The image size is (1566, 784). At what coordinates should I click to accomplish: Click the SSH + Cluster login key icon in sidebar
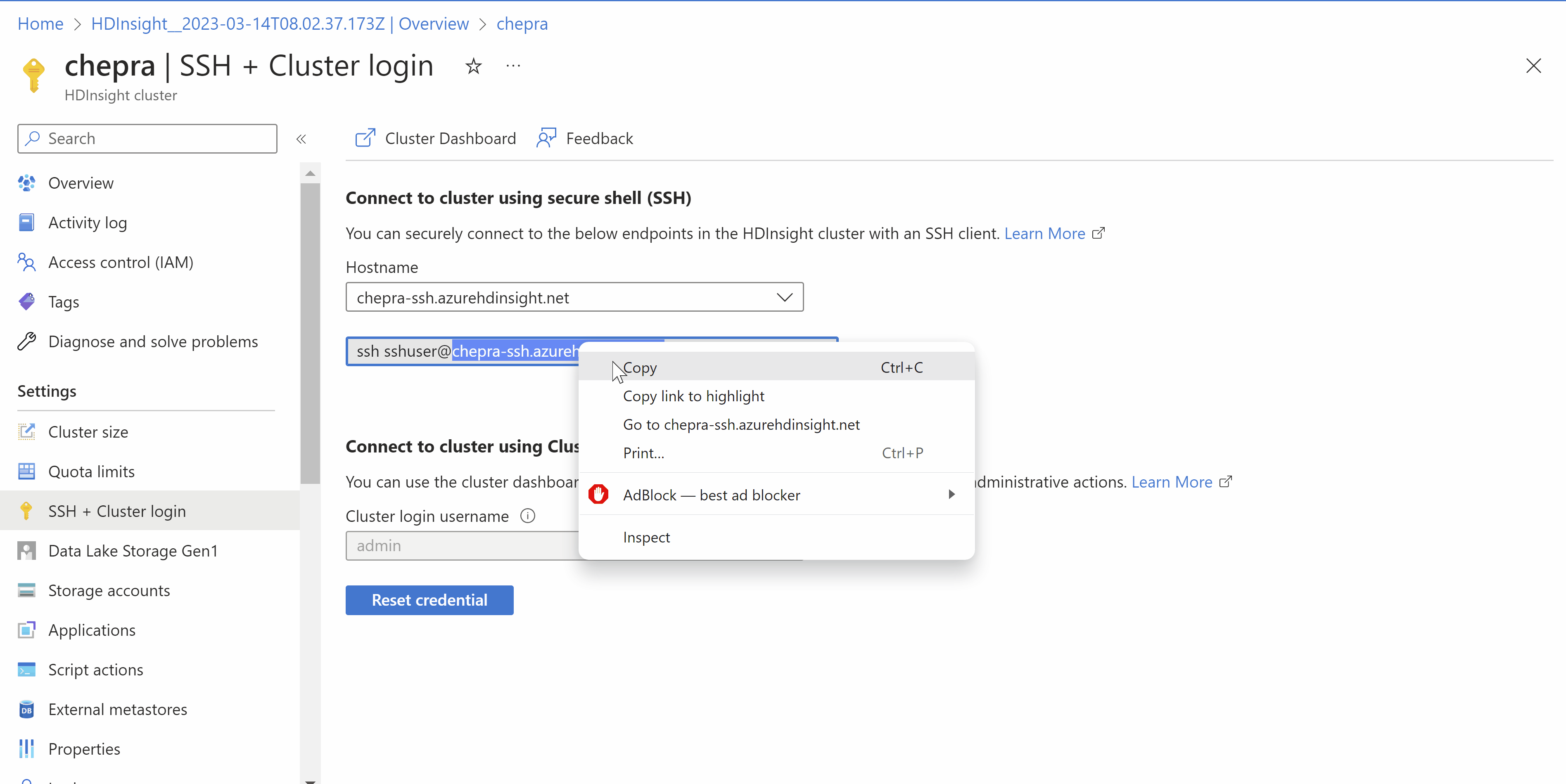(x=26, y=511)
